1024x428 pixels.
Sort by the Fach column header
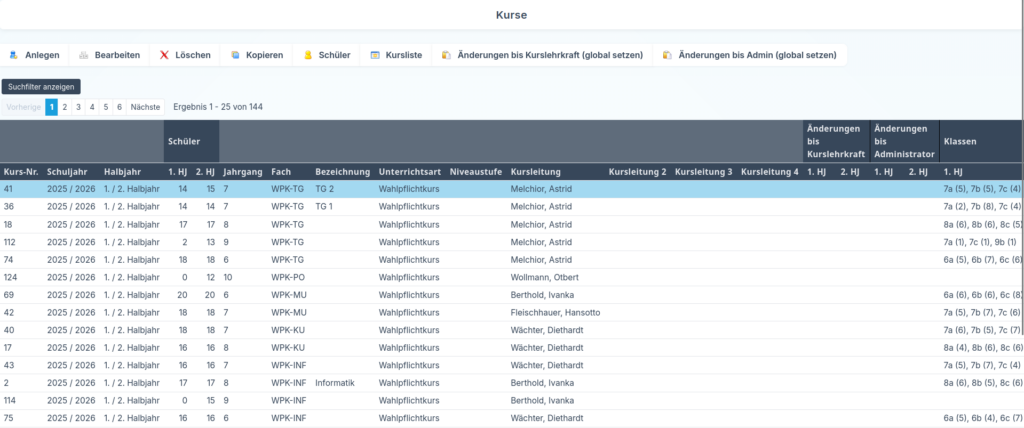(x=281, y=172)
